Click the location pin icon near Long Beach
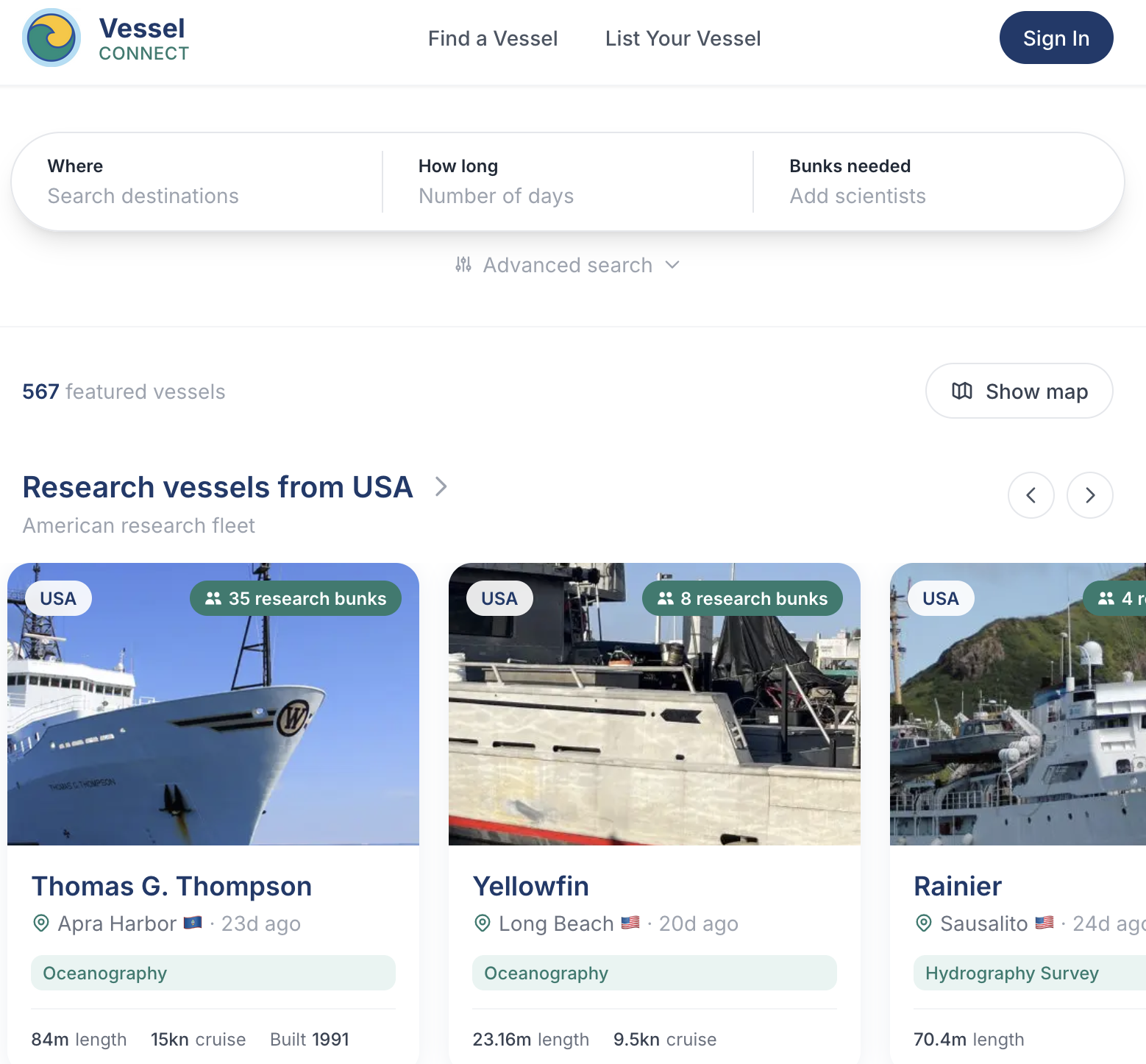 483,923
